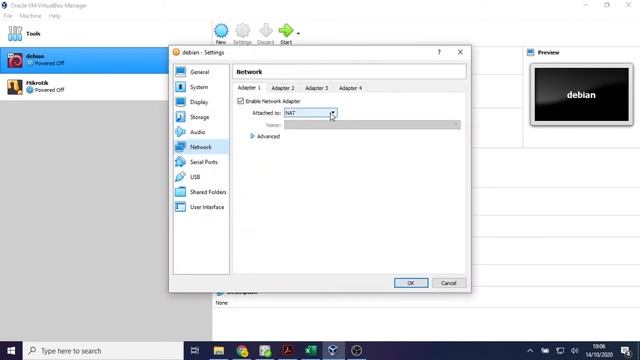The height and width of the screenshot is (360, 640).
Task: Open Chrome from the taskbar
Action: point(242,351)
